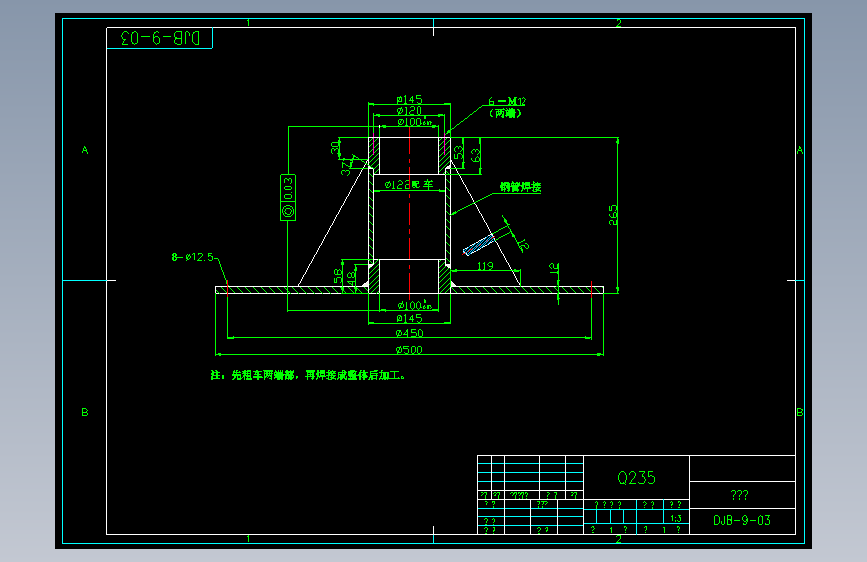Select the lower ø145 dimension below the base
The width and height of the screenshot is (867, 562).
pyautogui.click(x=409, y=319)
